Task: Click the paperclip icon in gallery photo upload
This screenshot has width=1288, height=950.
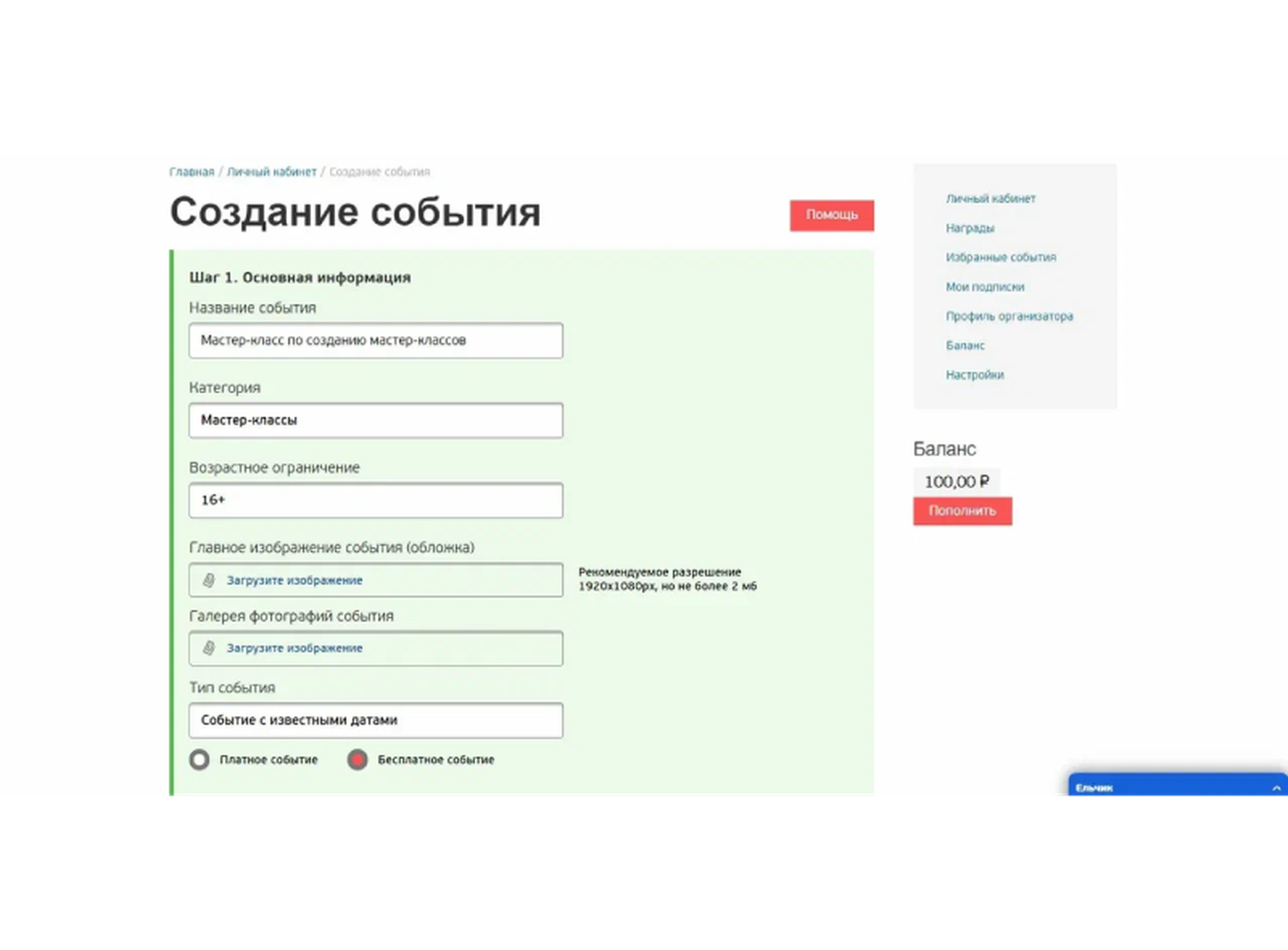Action: (209, 648)
